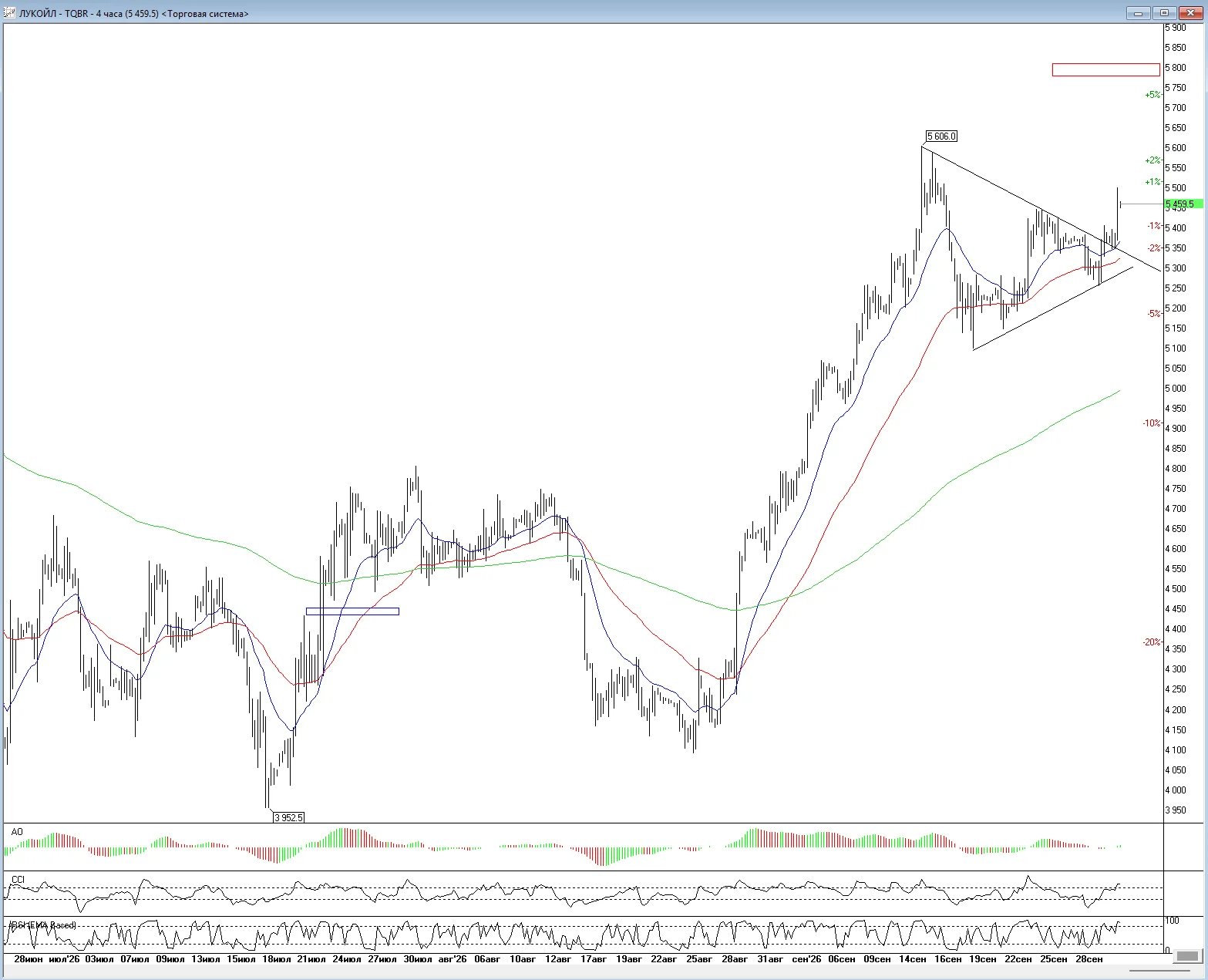This screenshot has height=980, width=1208.
Task: Click the 5 900 price axis label
Action: [x=1176, y=28]
